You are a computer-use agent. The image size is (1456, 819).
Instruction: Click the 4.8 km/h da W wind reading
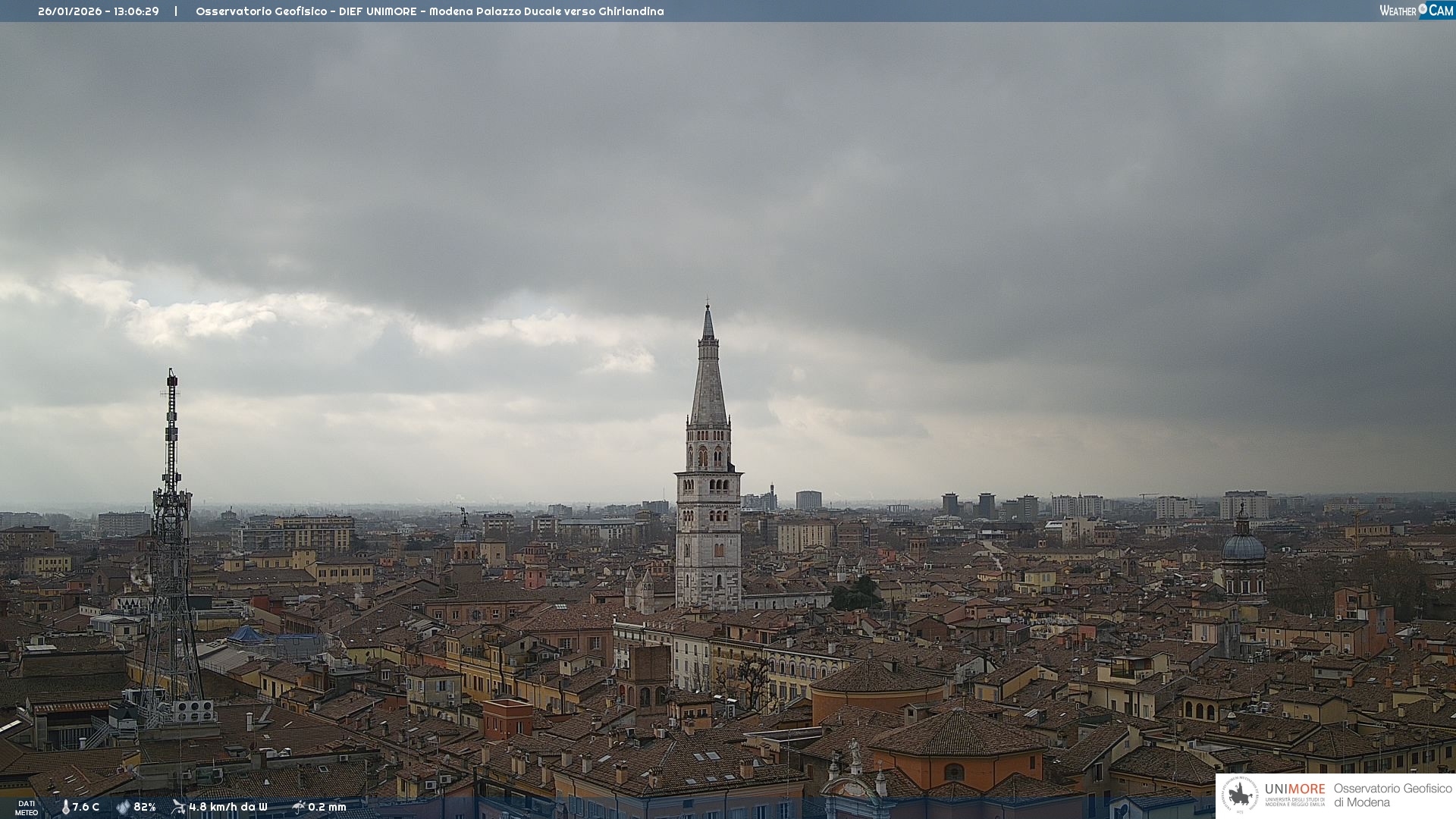(x=228, y=807)
